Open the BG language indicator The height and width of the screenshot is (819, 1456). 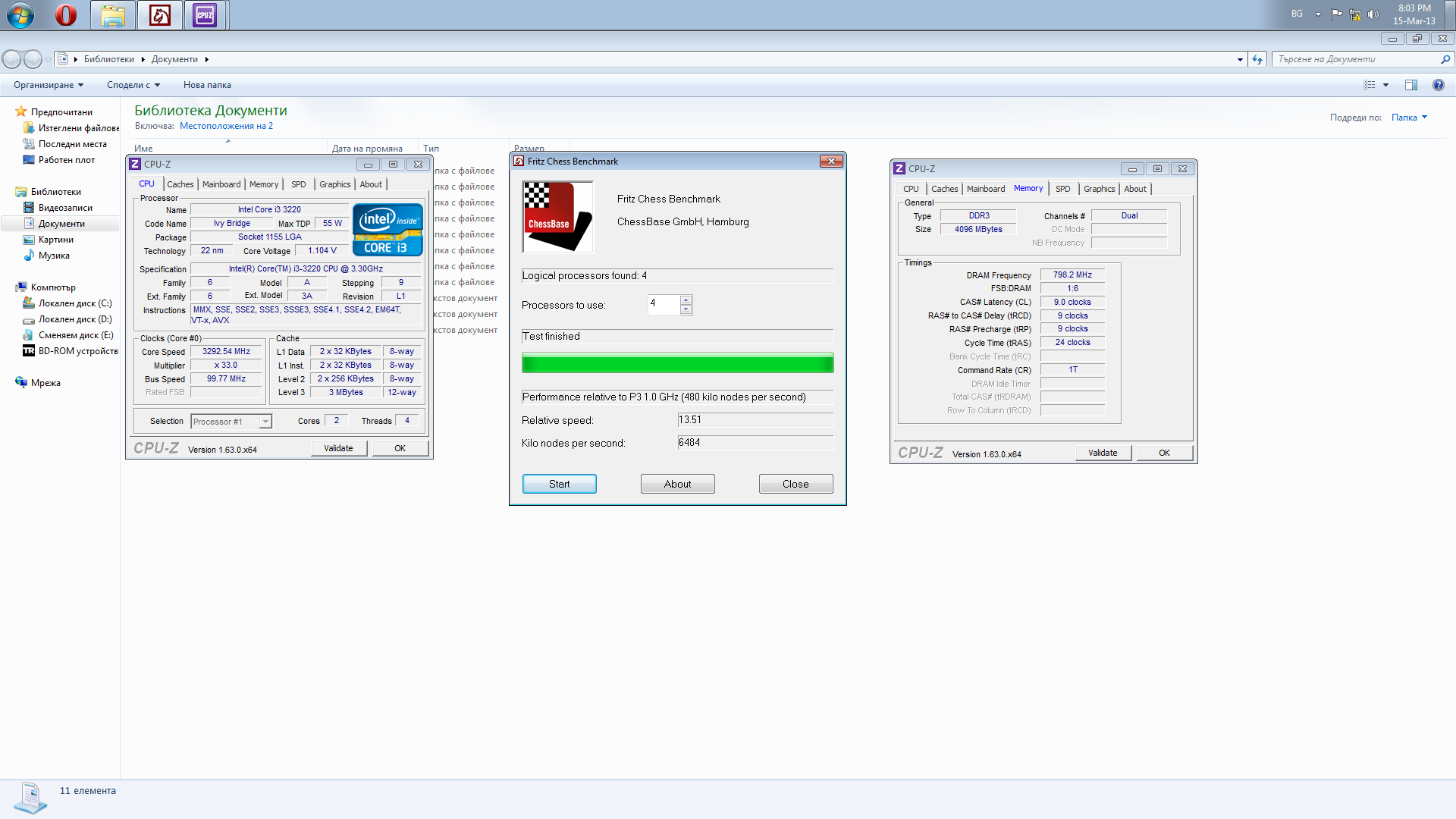tap(1298, 14)
